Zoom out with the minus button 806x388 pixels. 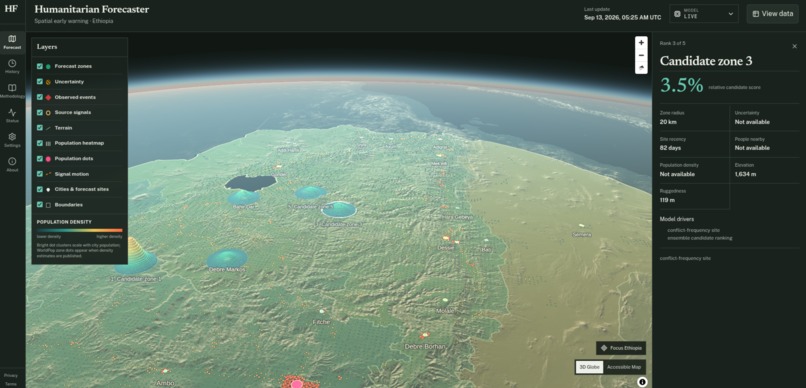pos(641,55)
